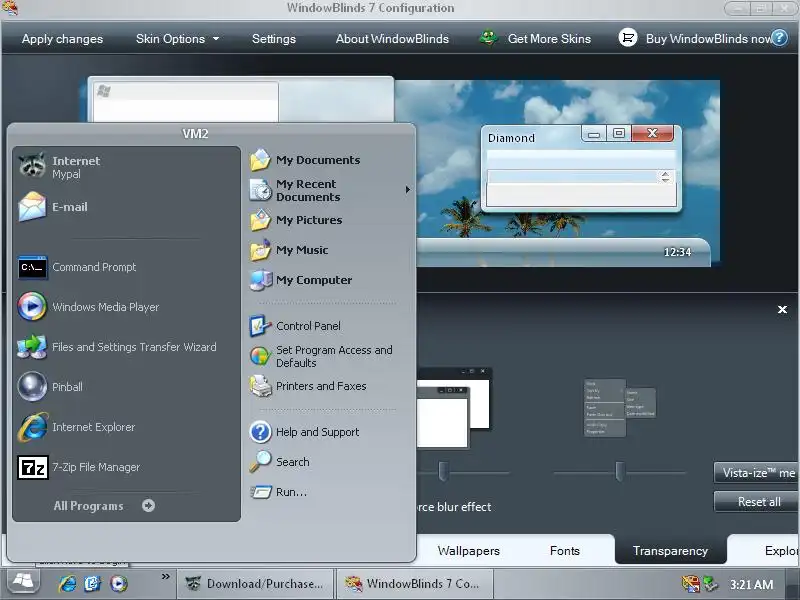Open Set Program Access and Defaults
The image size is (800, 600).
(321, 356)
